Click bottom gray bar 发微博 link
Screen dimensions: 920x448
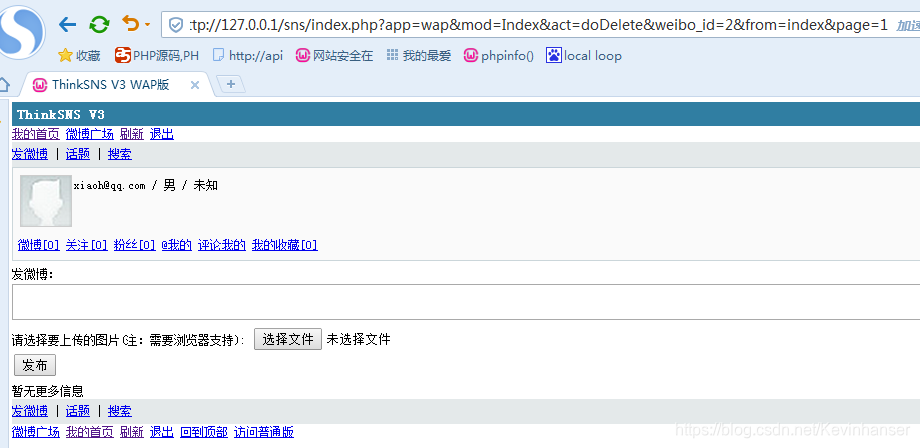[x=29, y=410]
